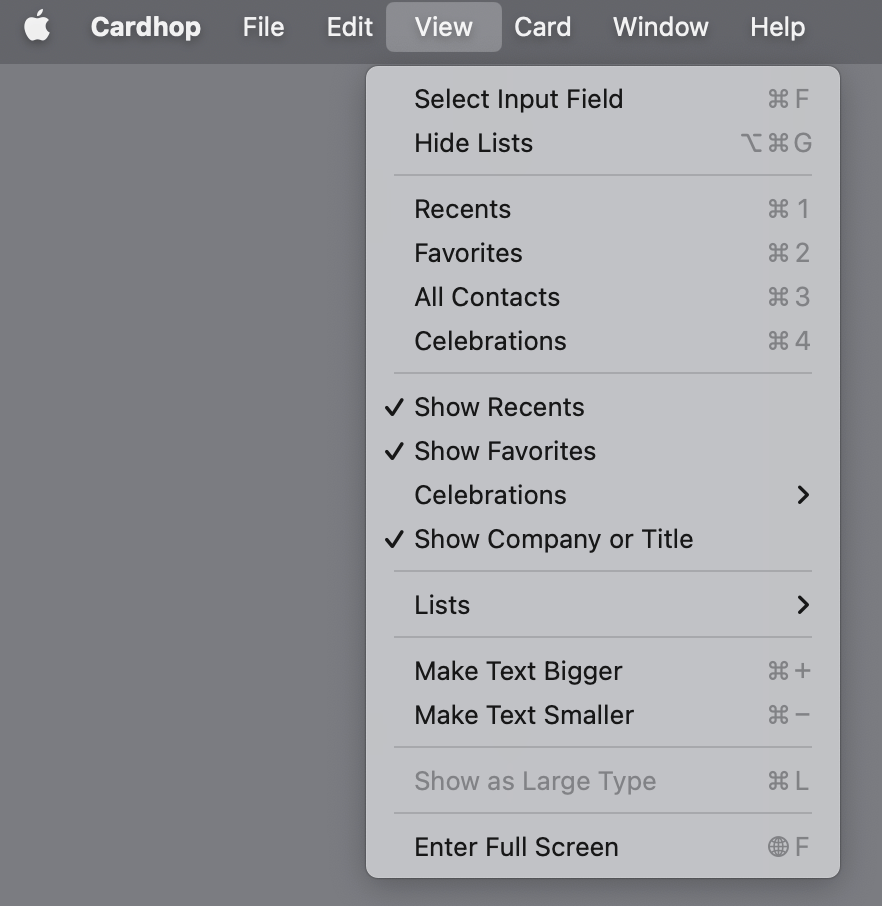Open the Apple logo menu

tap(37, 27)
